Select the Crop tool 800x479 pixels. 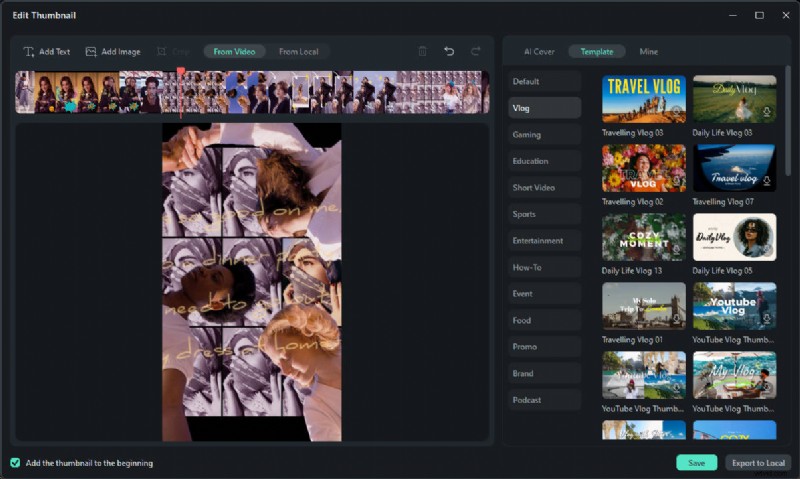click(x=173, y=52)
